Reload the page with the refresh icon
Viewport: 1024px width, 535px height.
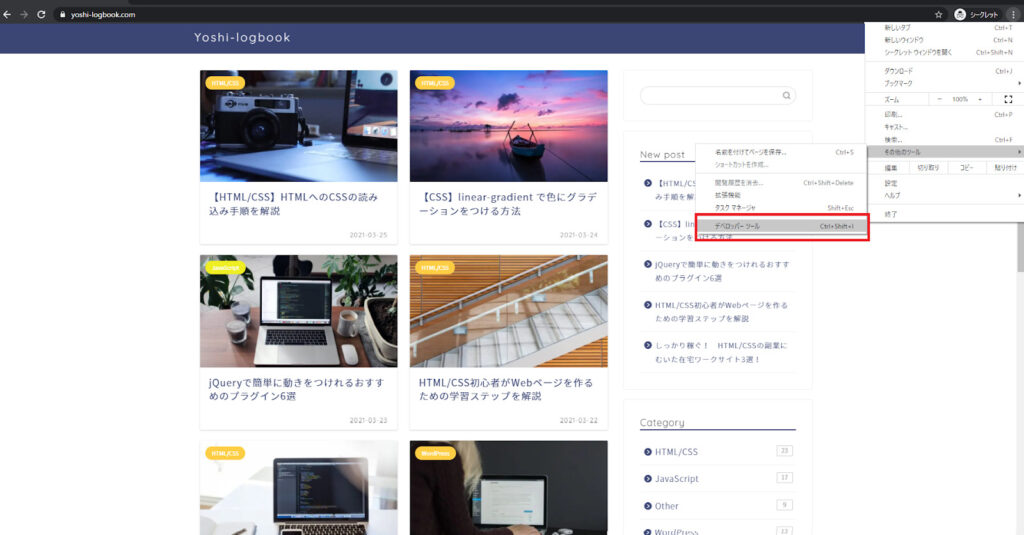pyautogui.click(x=41, y=15)
